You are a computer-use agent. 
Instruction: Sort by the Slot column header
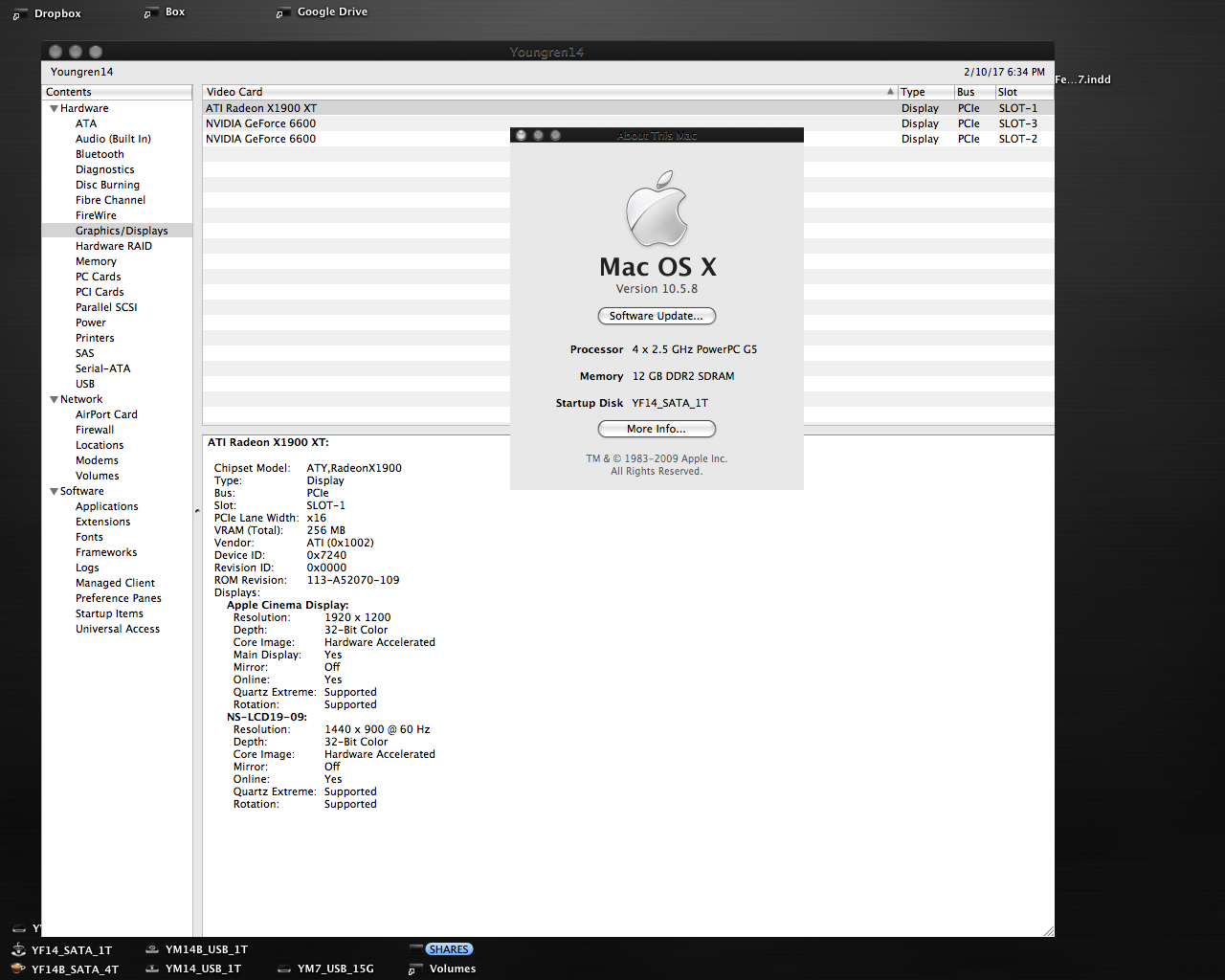point(1024,92)
